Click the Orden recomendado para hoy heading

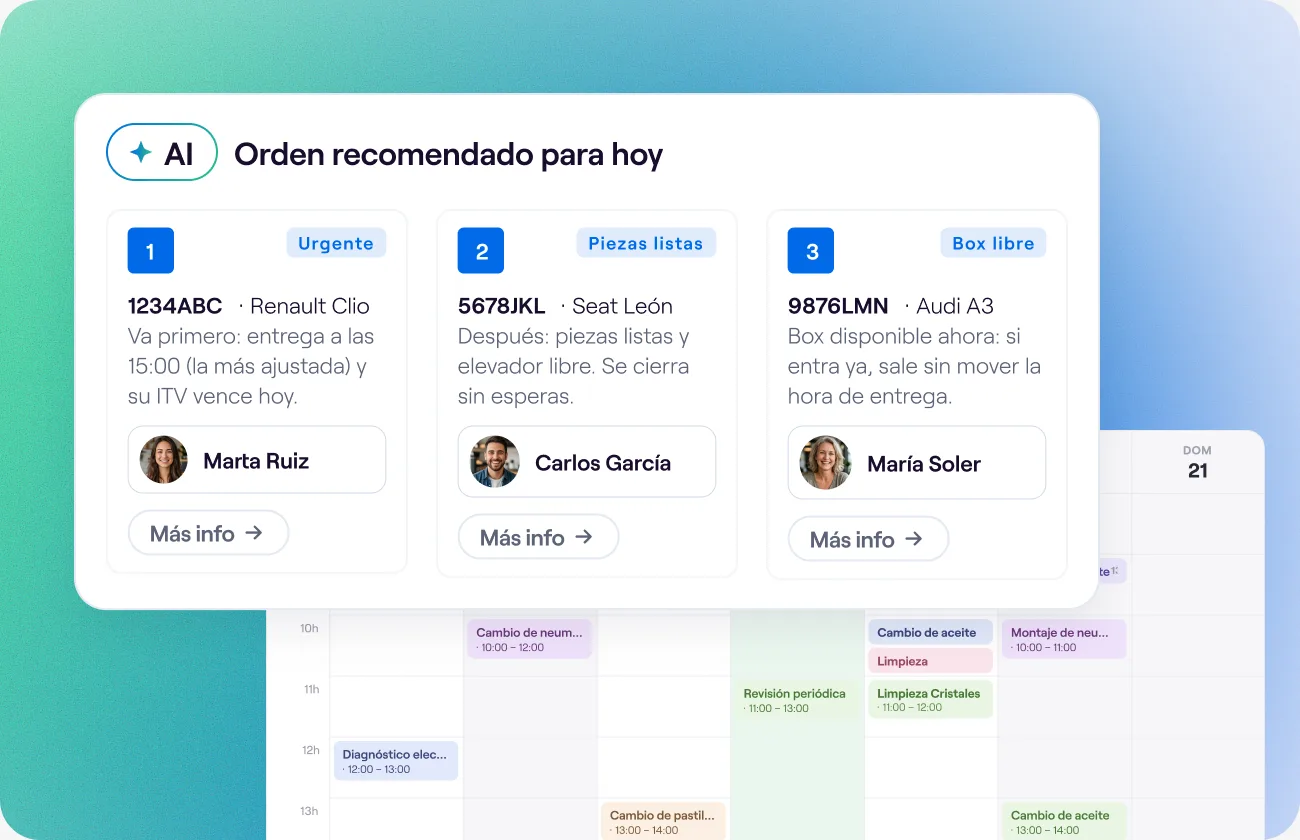[x=449, y=154]
